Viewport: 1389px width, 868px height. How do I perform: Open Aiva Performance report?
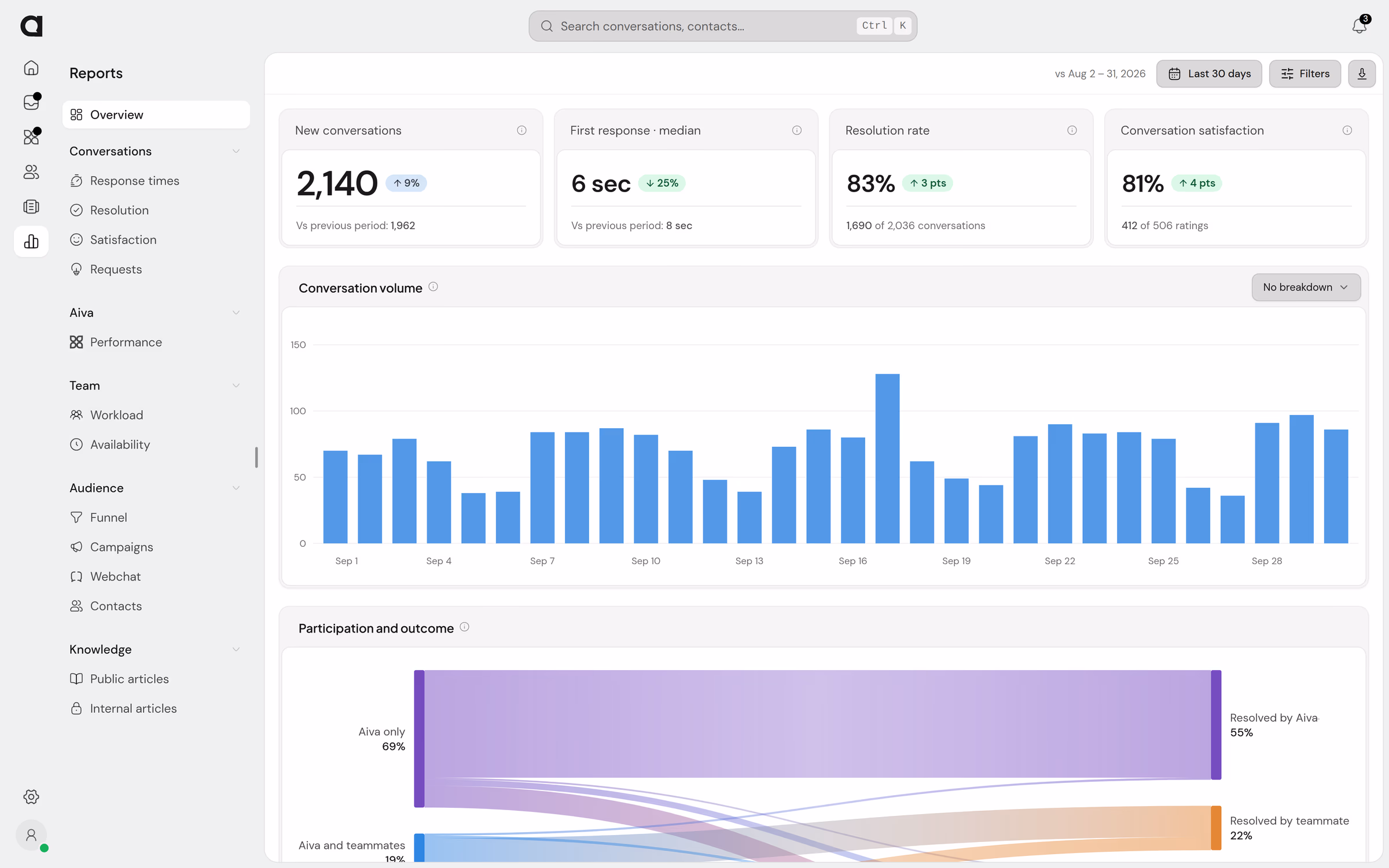[156, 342]
